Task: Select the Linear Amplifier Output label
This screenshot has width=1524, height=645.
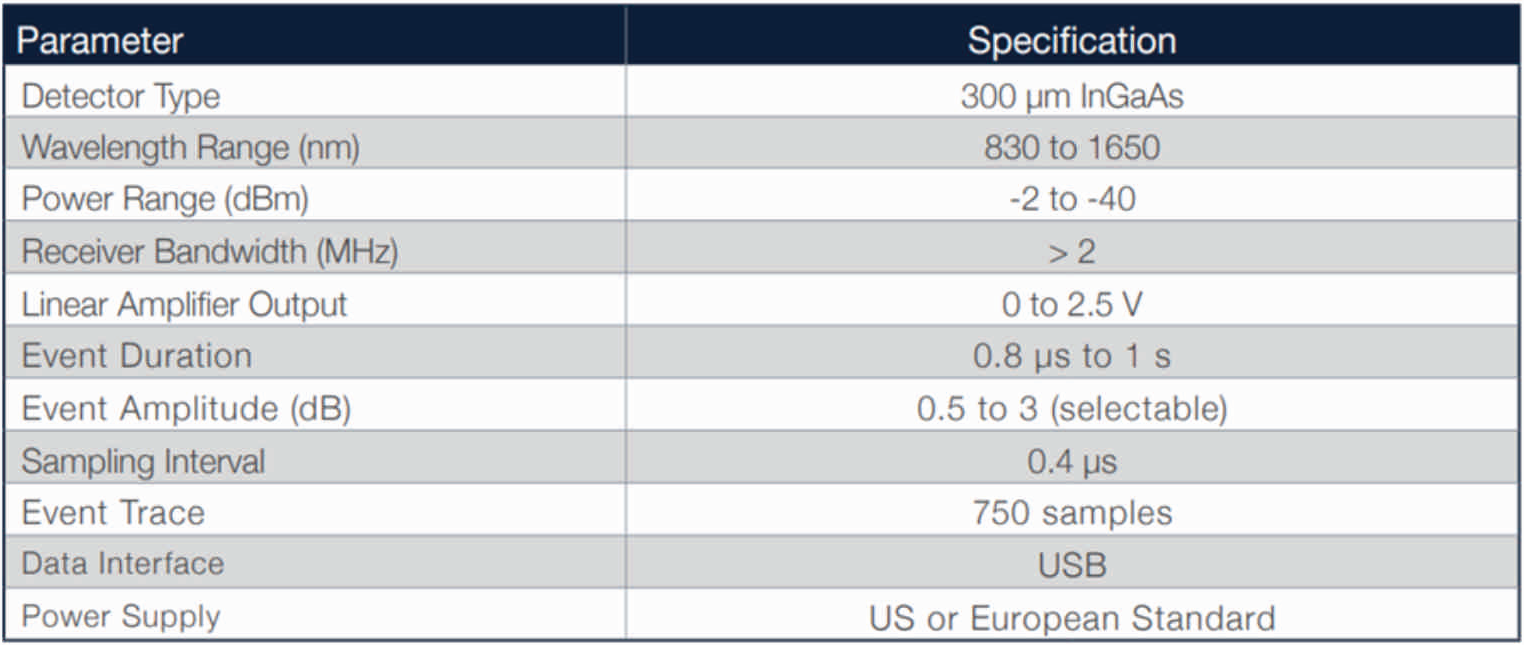Action: [x=184, y=304]
